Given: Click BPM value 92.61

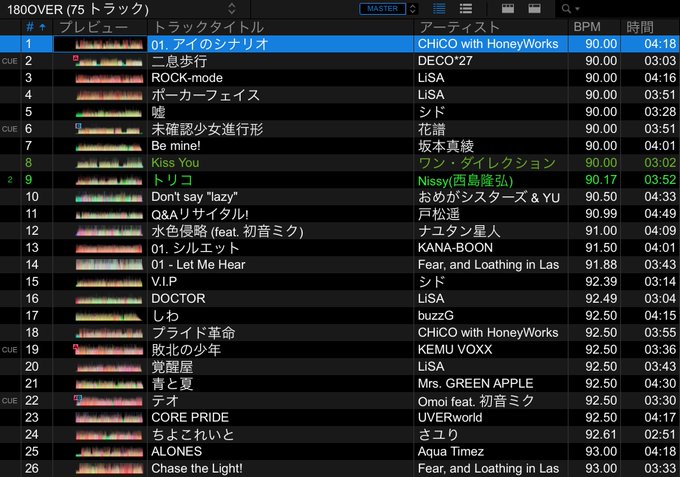Looking at the screenshot, I should tap(601, 435).
